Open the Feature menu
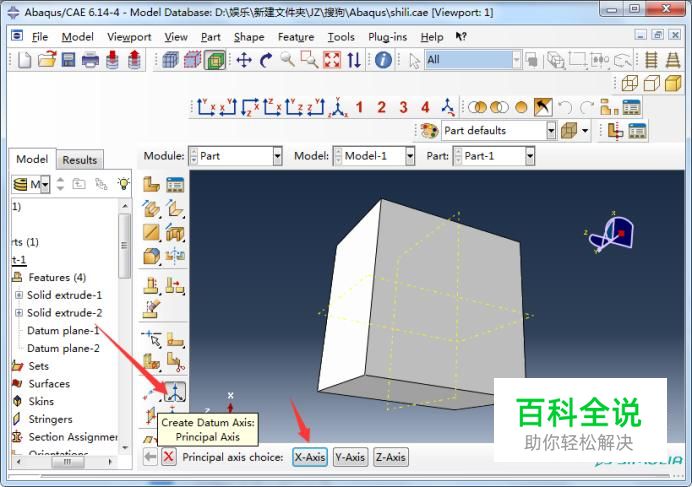Image resolution: width=692 pixels, height=487 pixels. [296, 37]
